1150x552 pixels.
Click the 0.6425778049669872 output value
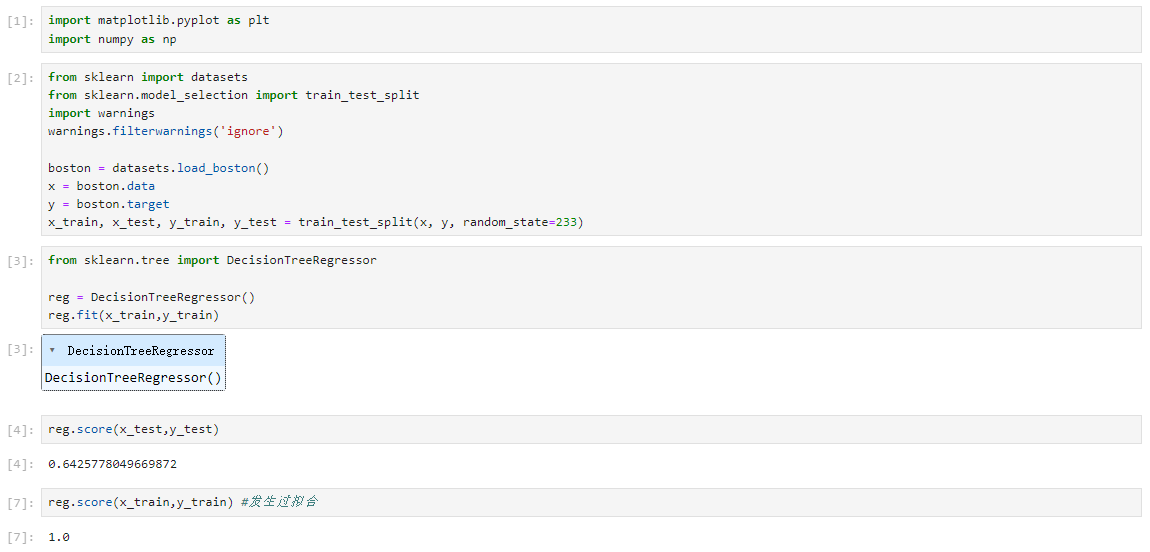tap(112, 464)
